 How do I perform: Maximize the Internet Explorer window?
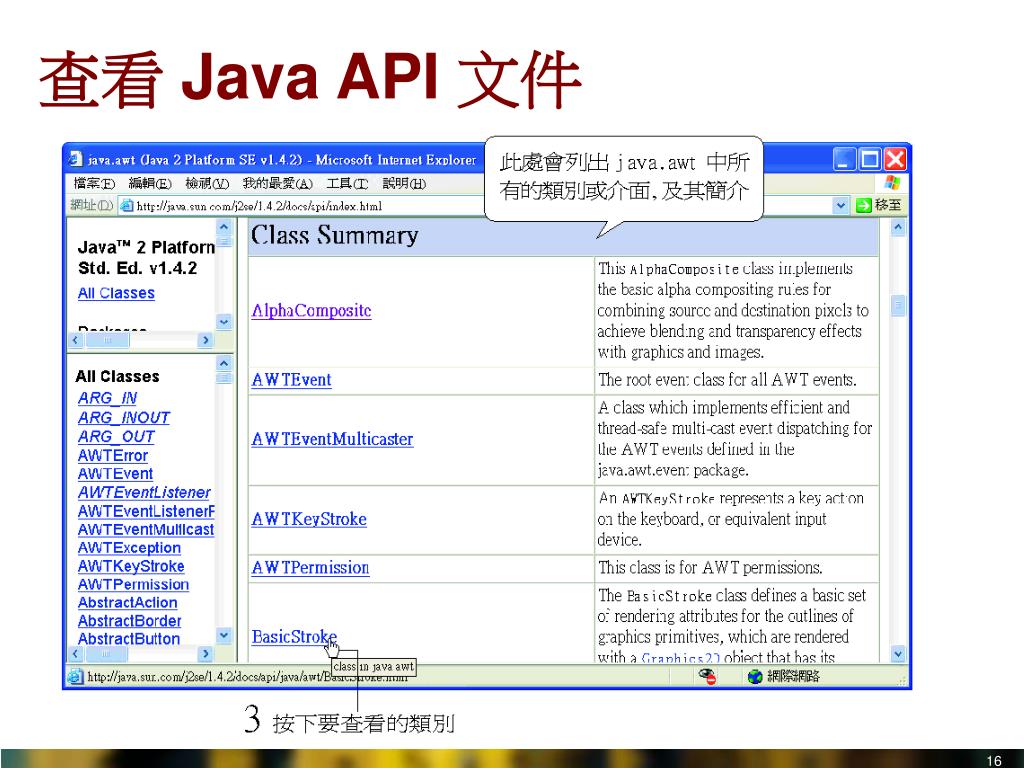pos(870,160)
